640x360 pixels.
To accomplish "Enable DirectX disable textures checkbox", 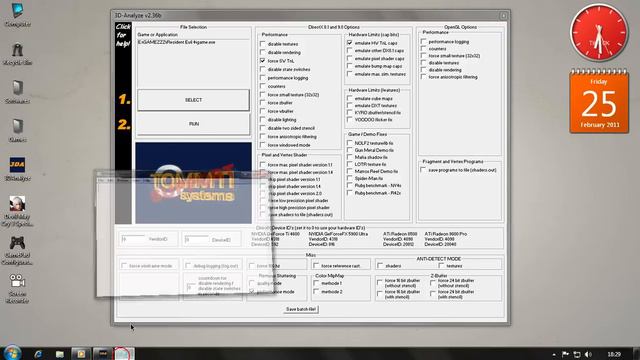I will tap(262, 44).
